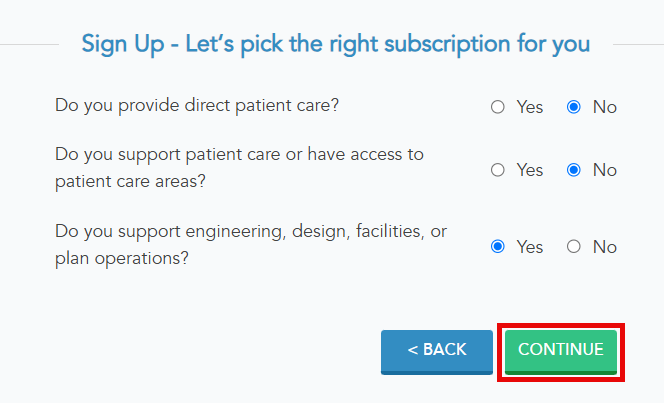Viewport: 664px width, 403px height.
Task: Click the "Sign Up" subscription heading
Action: 335,44
